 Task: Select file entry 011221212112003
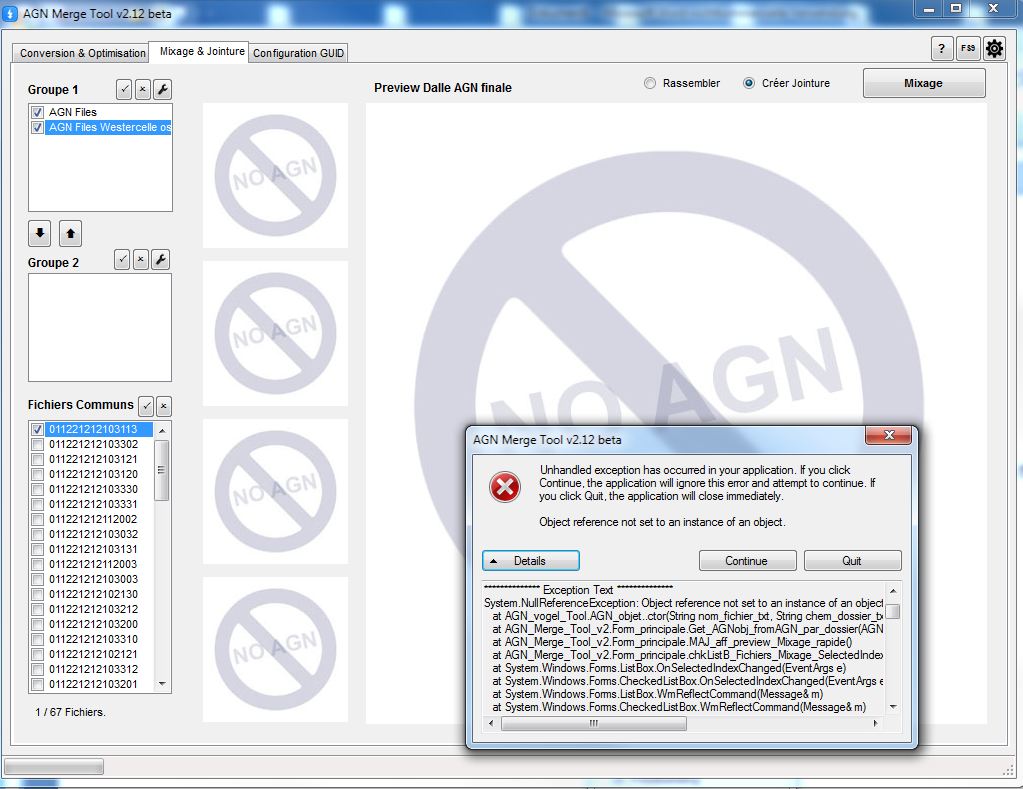pyautogui.click(x=93, y=565)
